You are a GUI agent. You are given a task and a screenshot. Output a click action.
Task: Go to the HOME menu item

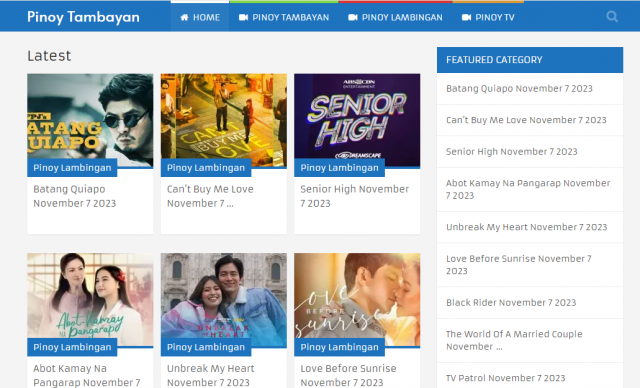200,17
